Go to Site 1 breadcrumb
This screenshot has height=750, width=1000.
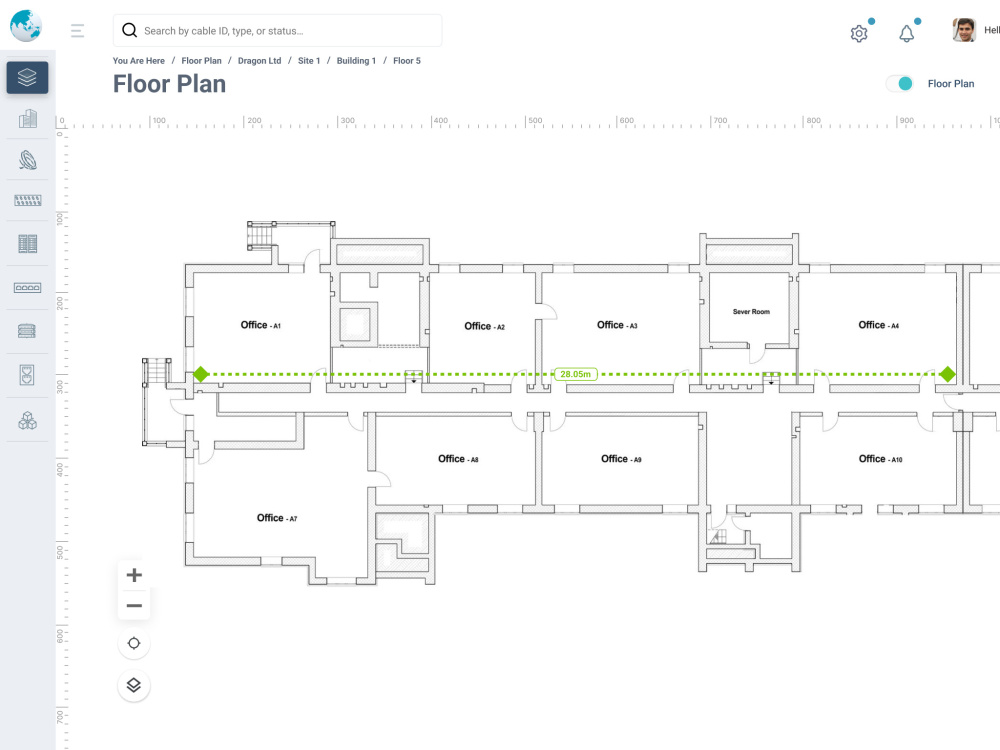pos(309,61)
